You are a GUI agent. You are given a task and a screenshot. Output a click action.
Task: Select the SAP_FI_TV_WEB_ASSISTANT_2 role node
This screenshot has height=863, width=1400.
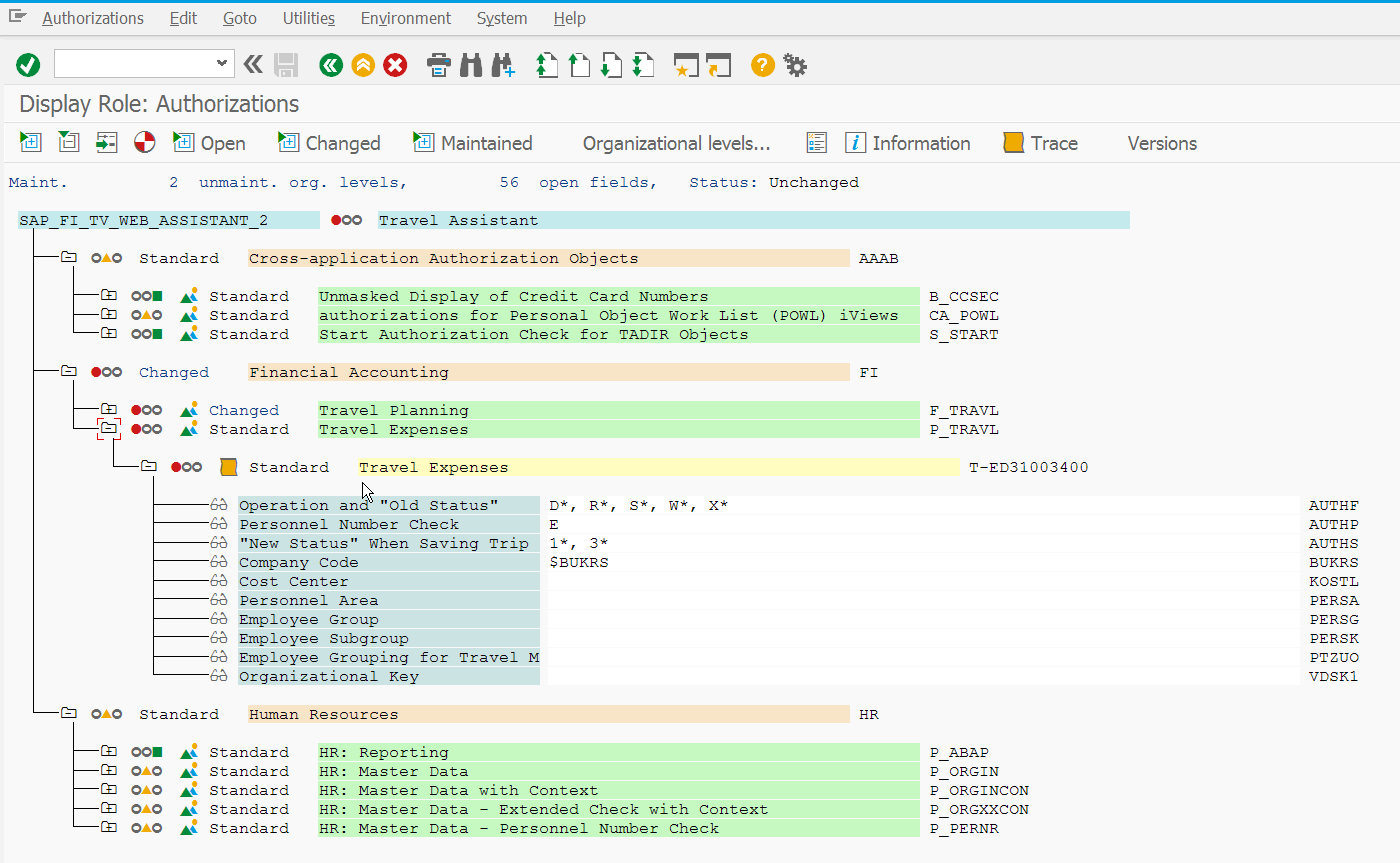pyautogui.click(x=169, y=220)
